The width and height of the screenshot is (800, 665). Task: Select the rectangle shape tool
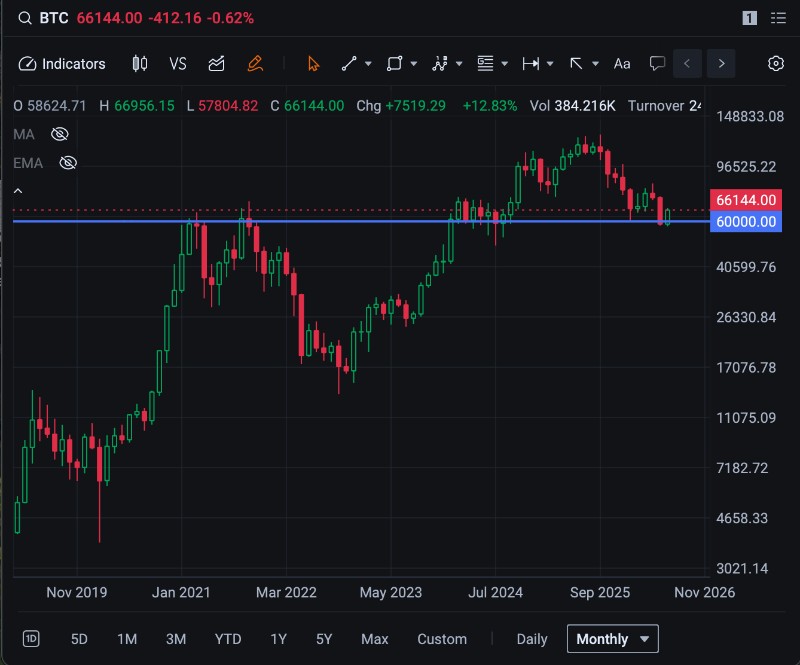[394, 64]
